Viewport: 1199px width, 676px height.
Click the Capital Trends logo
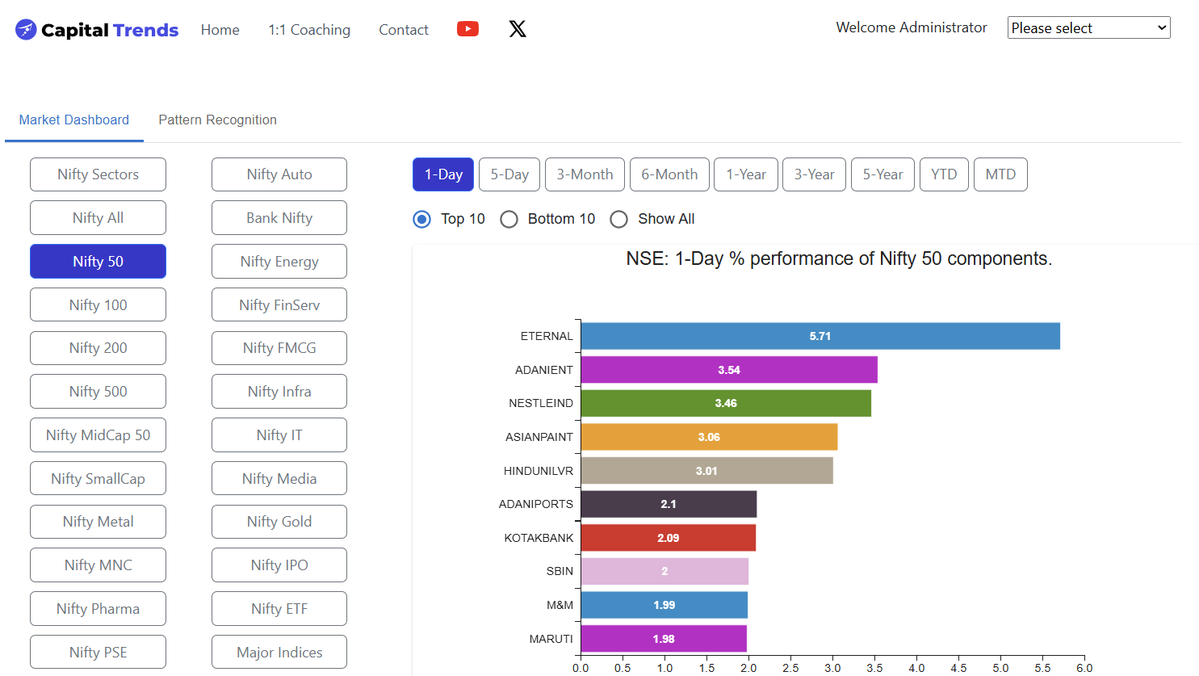(x=97, y=30)
